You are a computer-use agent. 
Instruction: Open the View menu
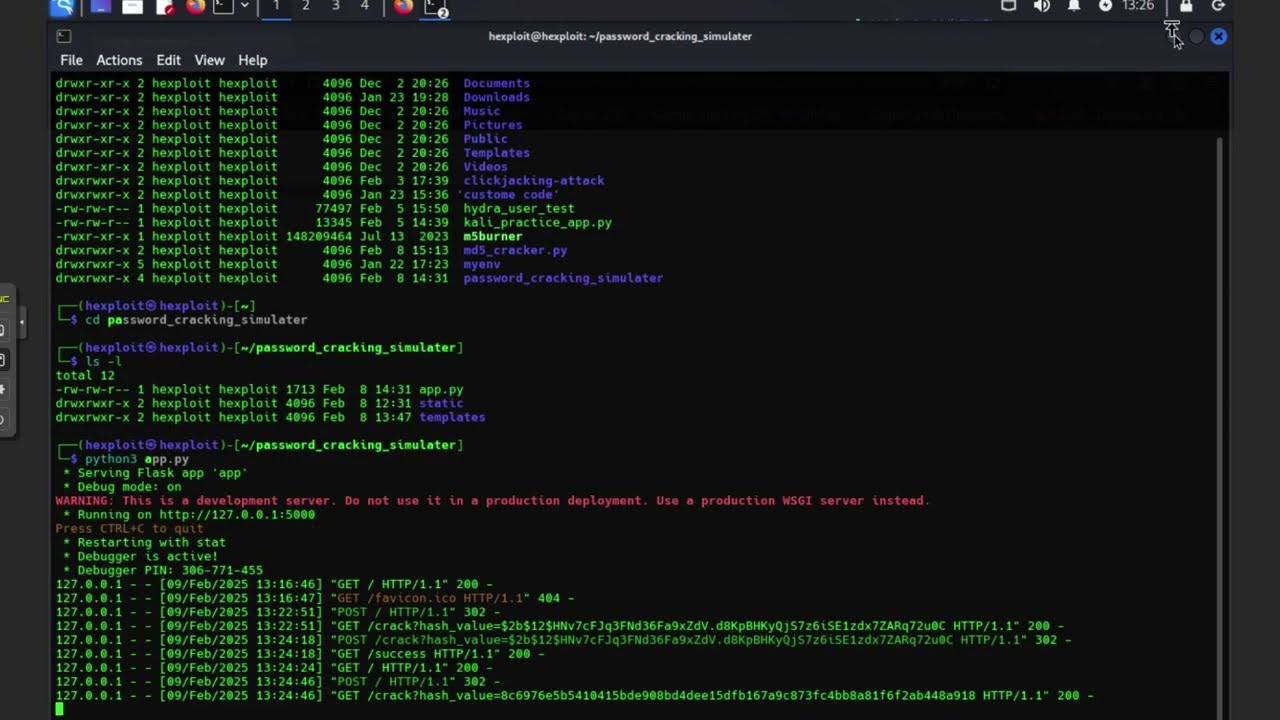point(209,60)
